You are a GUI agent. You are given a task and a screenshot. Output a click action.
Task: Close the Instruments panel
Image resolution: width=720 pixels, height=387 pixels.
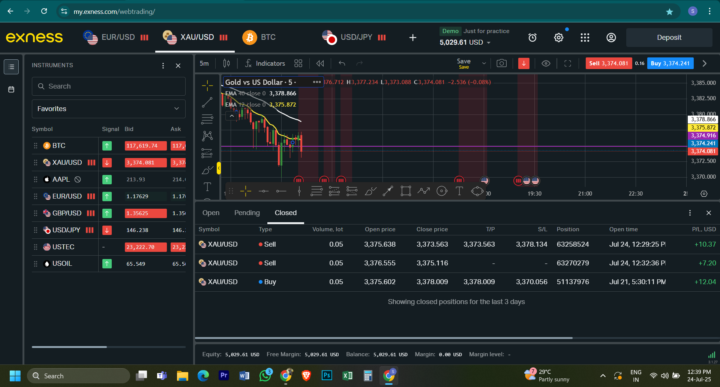pyautogui.click(x=178, y=66)
